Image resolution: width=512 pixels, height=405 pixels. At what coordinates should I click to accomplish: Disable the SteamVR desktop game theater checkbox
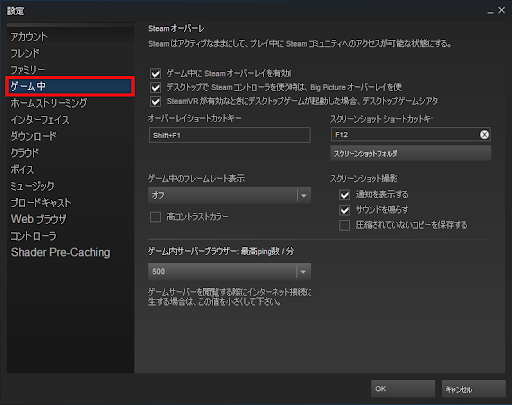tap(156, 101)
